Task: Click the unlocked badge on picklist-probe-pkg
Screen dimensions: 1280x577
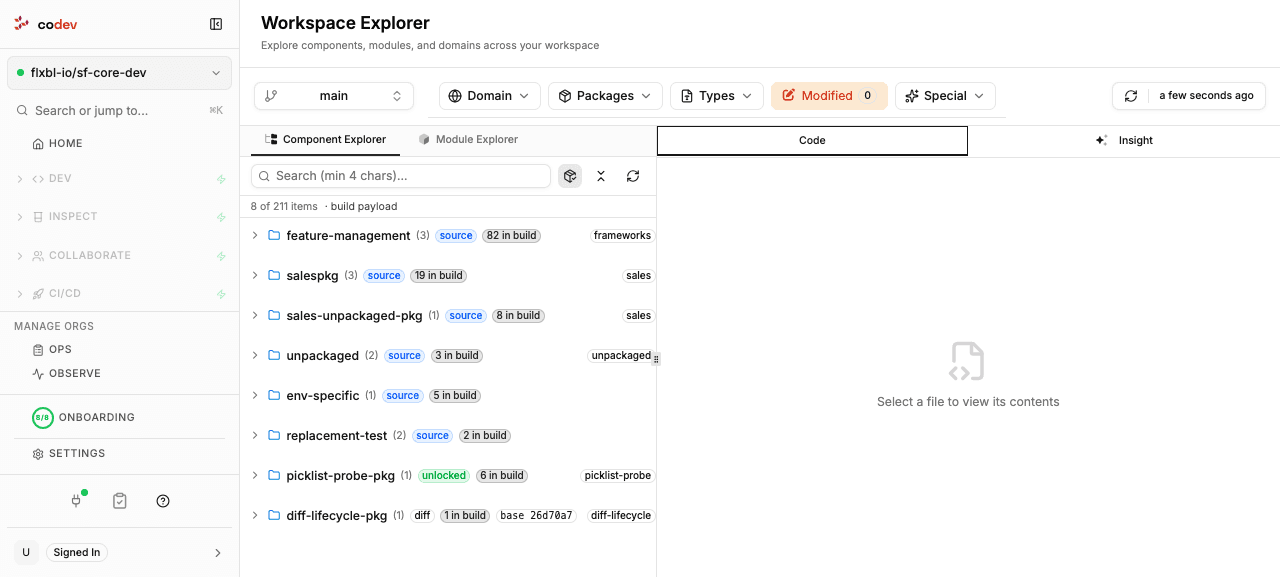Action: (443, 476)
